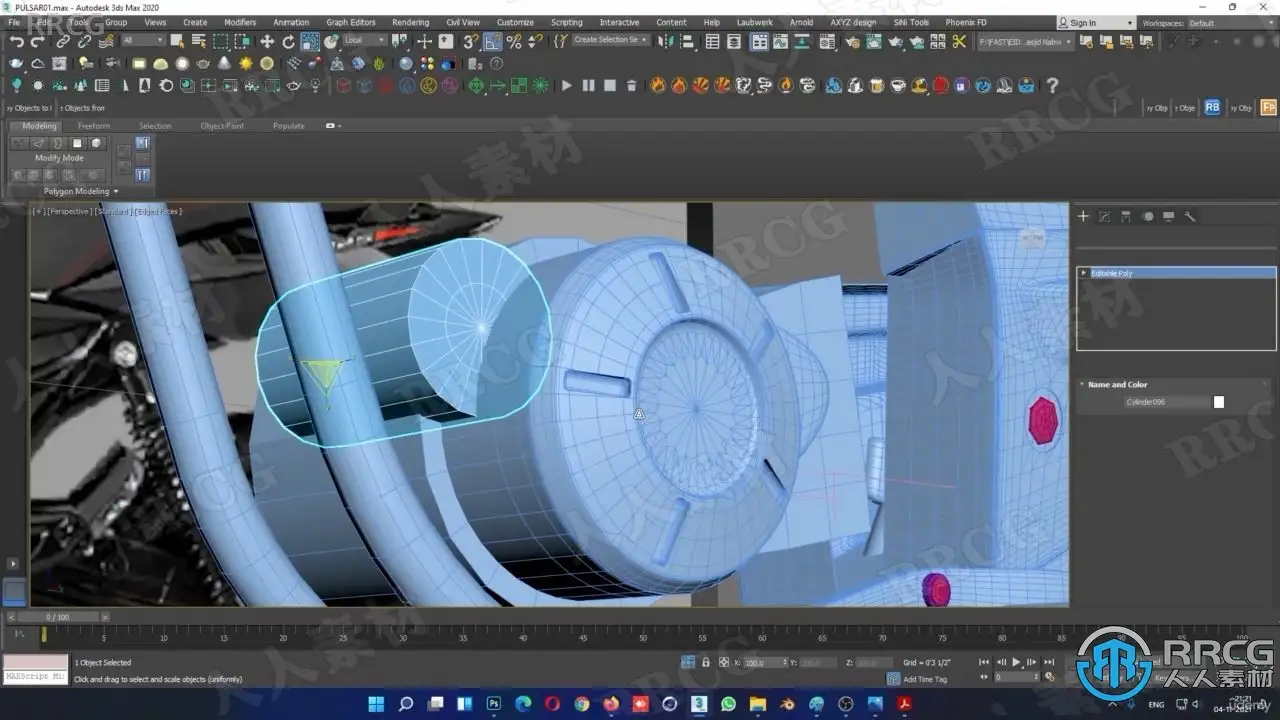
Task: Toggle the Angle Snap button
Action: pyautogui.click(x=492, y=41)
